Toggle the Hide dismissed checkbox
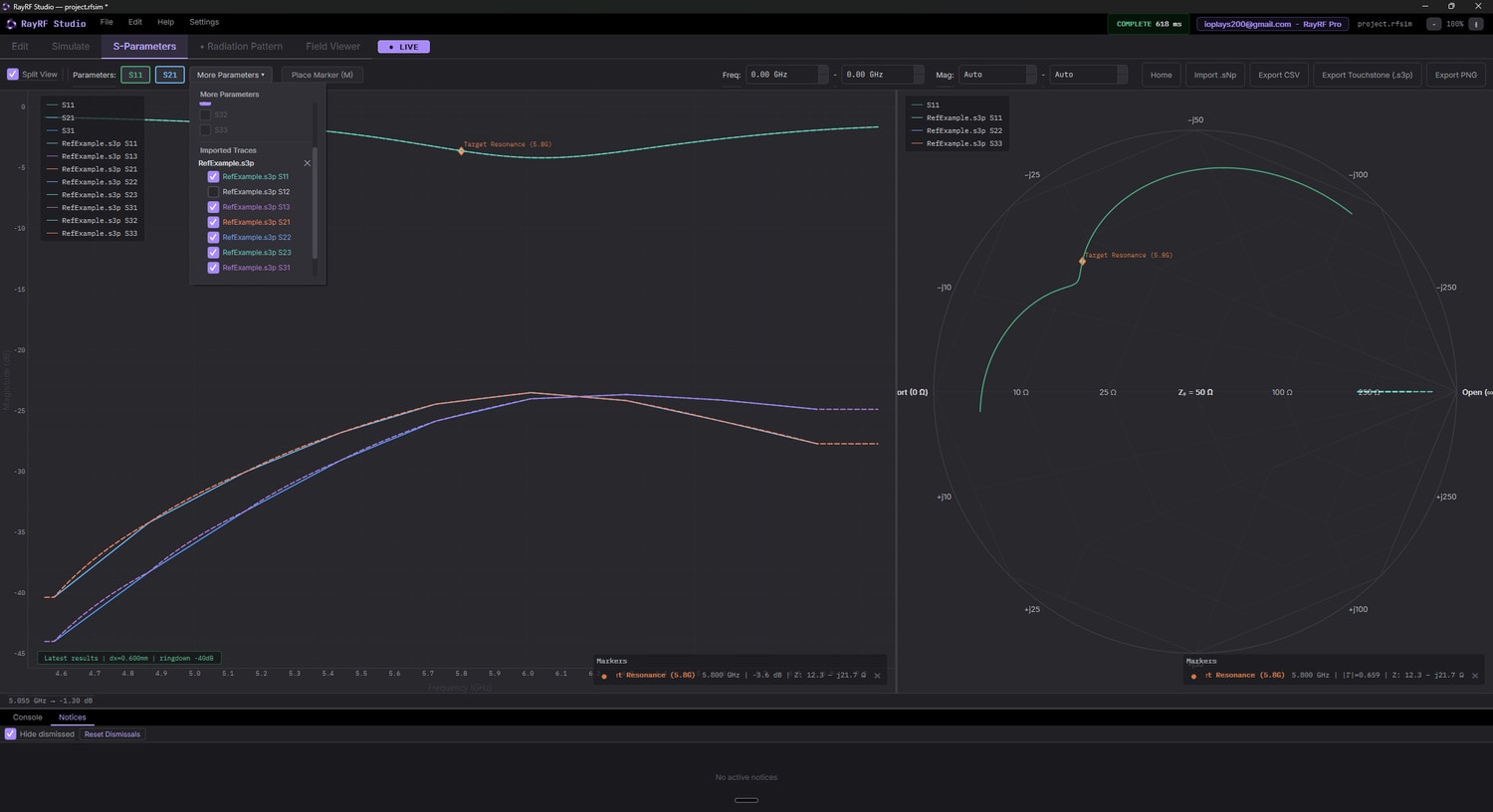 11,734
